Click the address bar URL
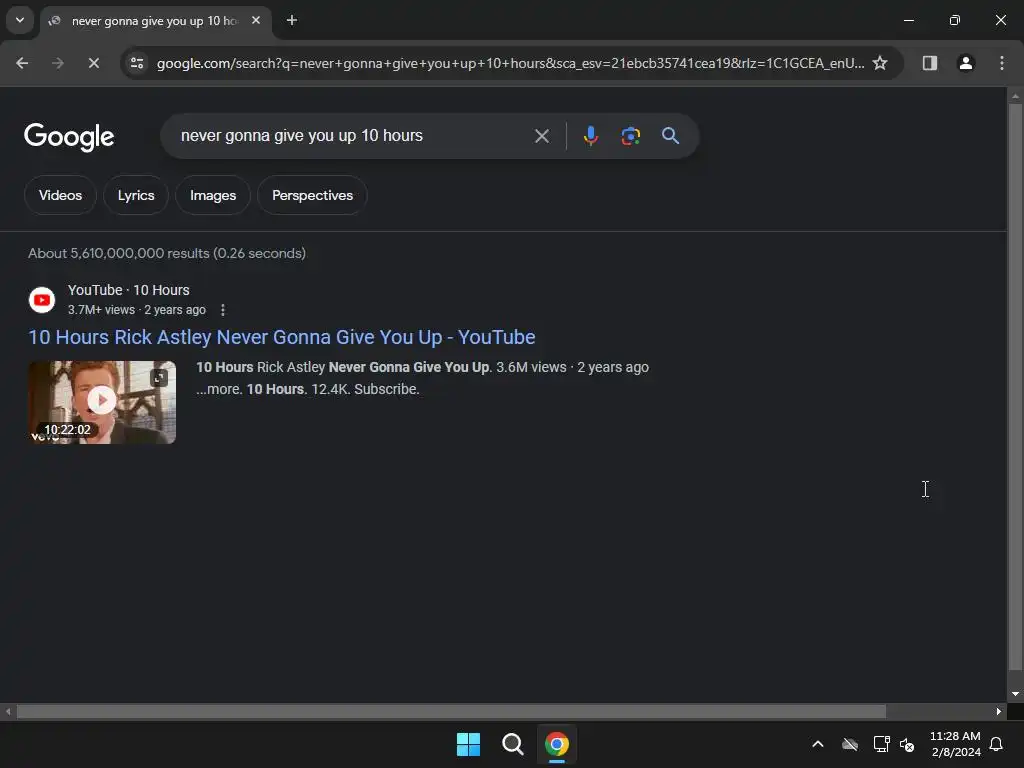The image size is (1024, 768). coord(510,63)
